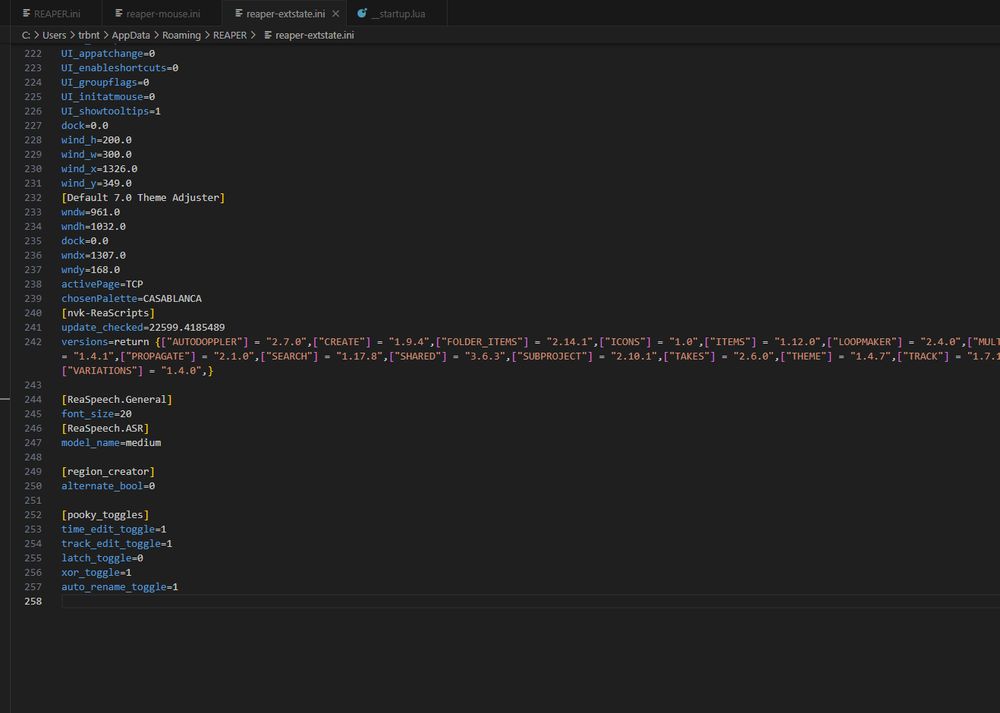Screen dimensions: 1000x713
Task: Click the AppData breadcrumb item
Action: [131, 34]
